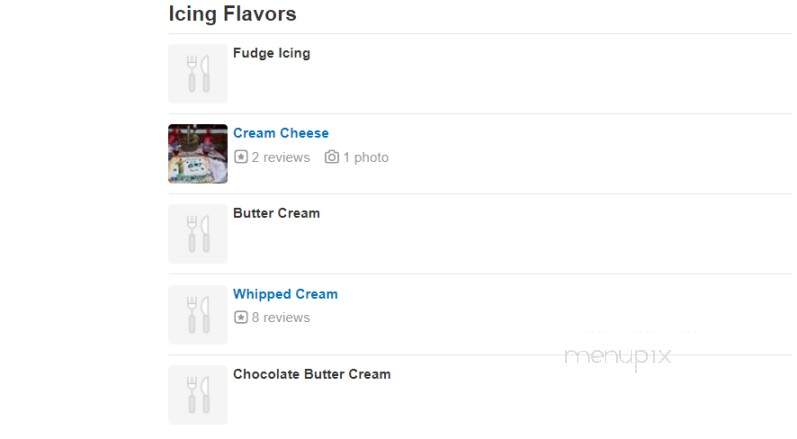Click Whipped Cream placeholder utensils icon
This screenshot has height=439, width=797.
[x=198, y=315]
